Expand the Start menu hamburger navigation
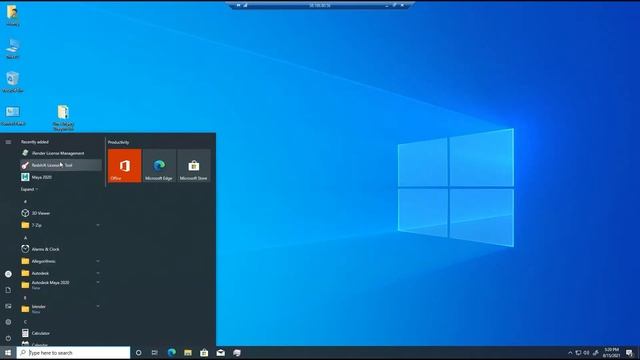 8,142
